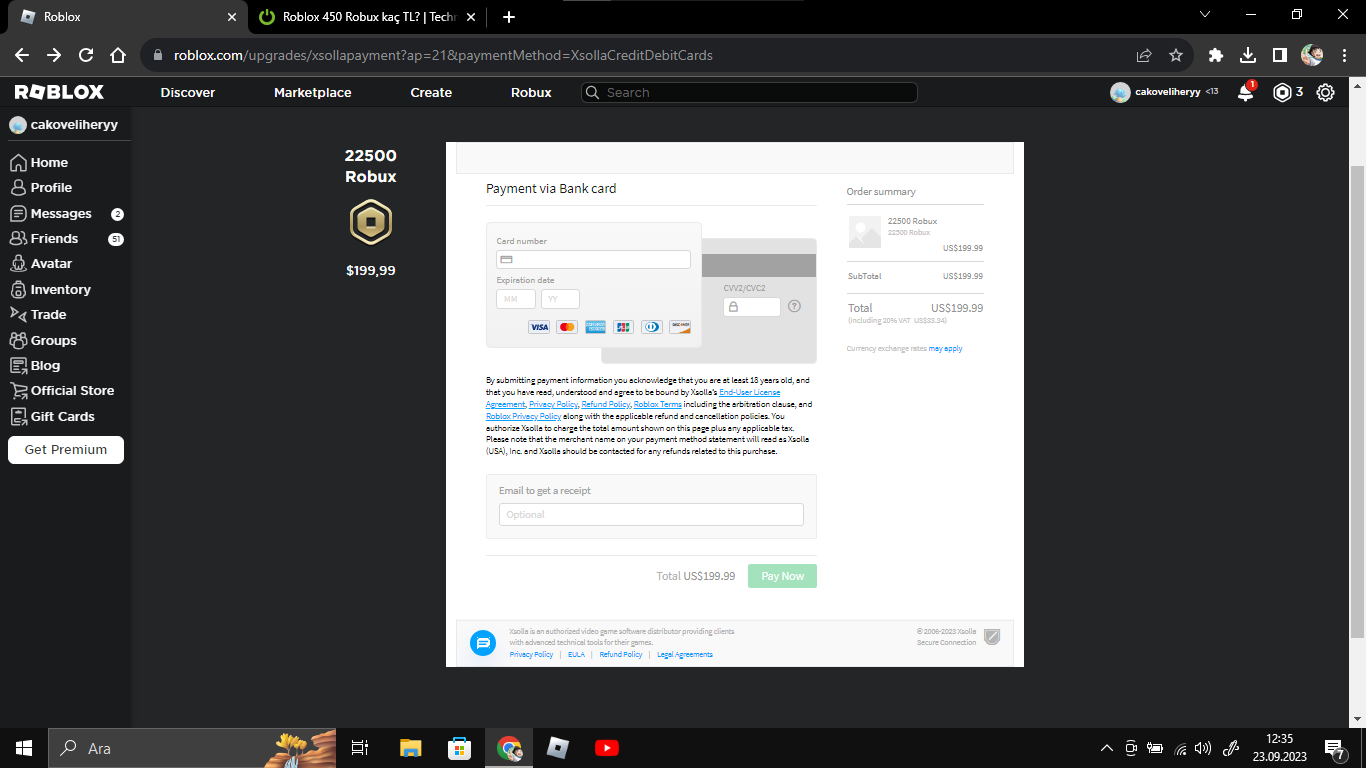Screen dimensions: 1366x768
Task: Share this page from the address bar
Action: pos(1144,55)
